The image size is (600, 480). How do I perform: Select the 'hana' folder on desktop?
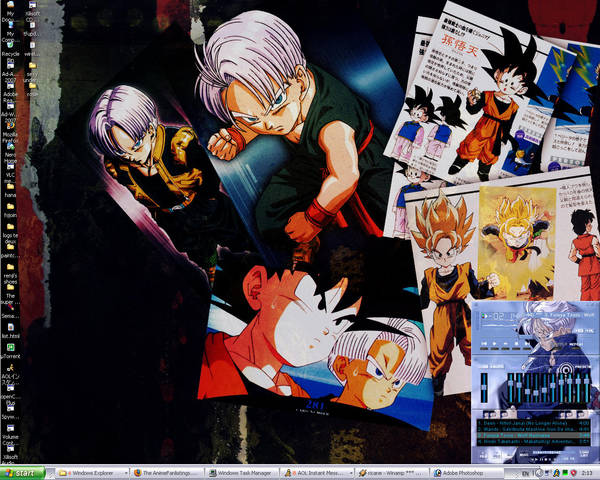[10, 187]
